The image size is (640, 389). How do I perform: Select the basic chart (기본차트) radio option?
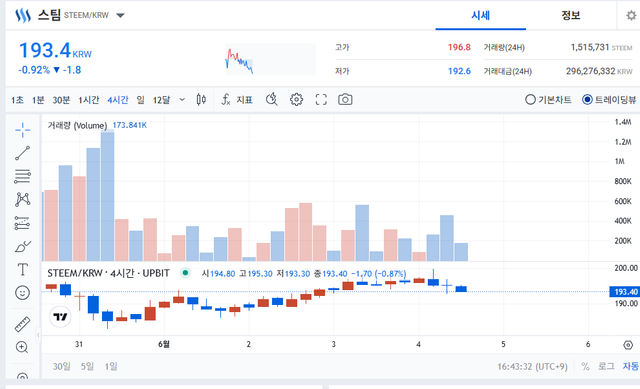tap(548, 100)
